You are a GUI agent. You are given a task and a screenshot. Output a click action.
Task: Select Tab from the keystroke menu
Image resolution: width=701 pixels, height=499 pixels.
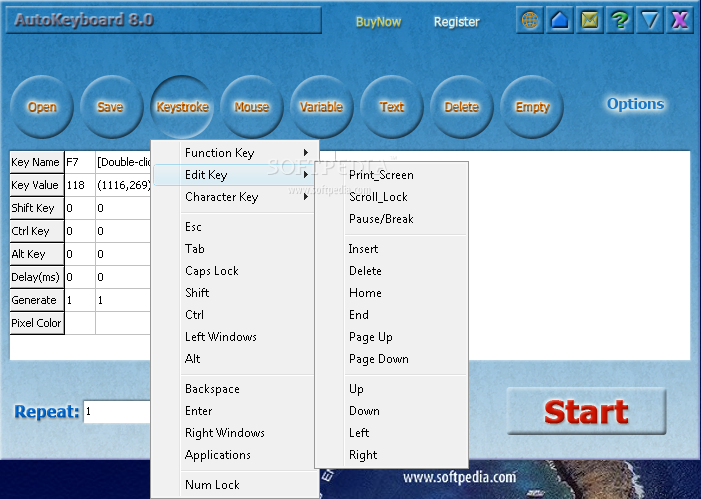[x=235, y=249]
